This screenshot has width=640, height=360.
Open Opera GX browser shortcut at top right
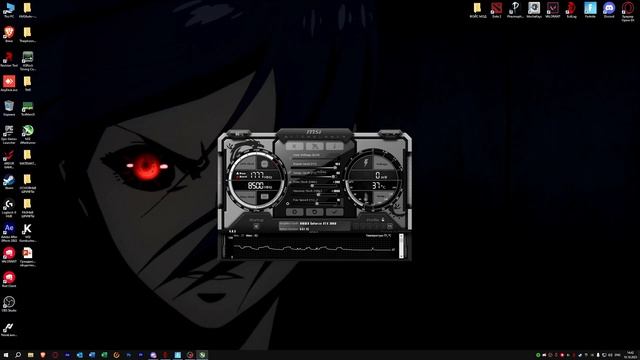[628, 11]
